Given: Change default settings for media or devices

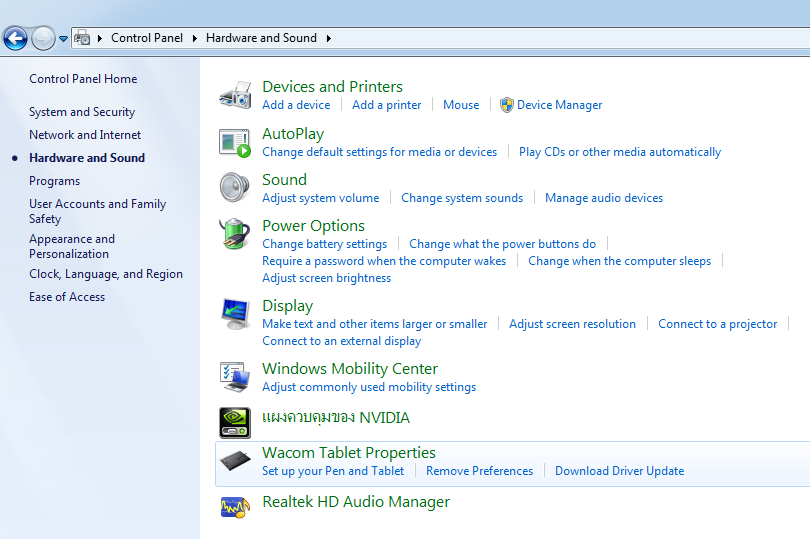Looking at the screenshot, I should [379, 152].
